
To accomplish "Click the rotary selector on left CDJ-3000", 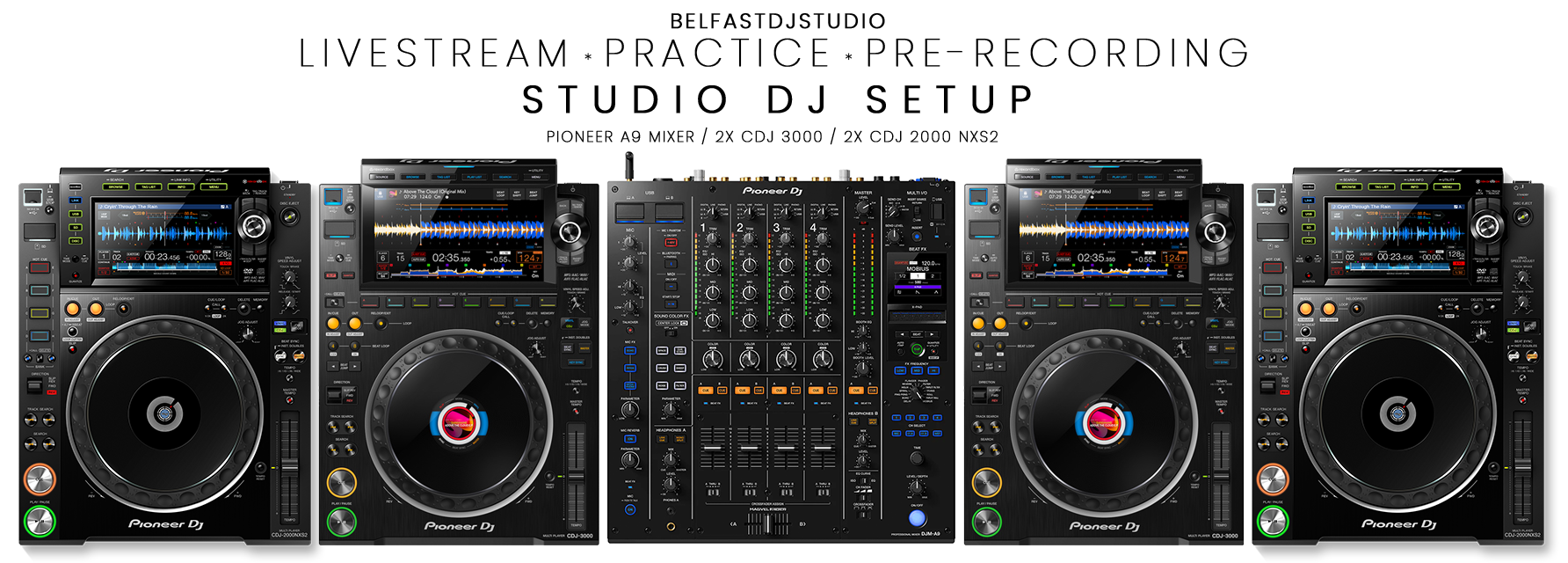I will (x=569, y=232).
